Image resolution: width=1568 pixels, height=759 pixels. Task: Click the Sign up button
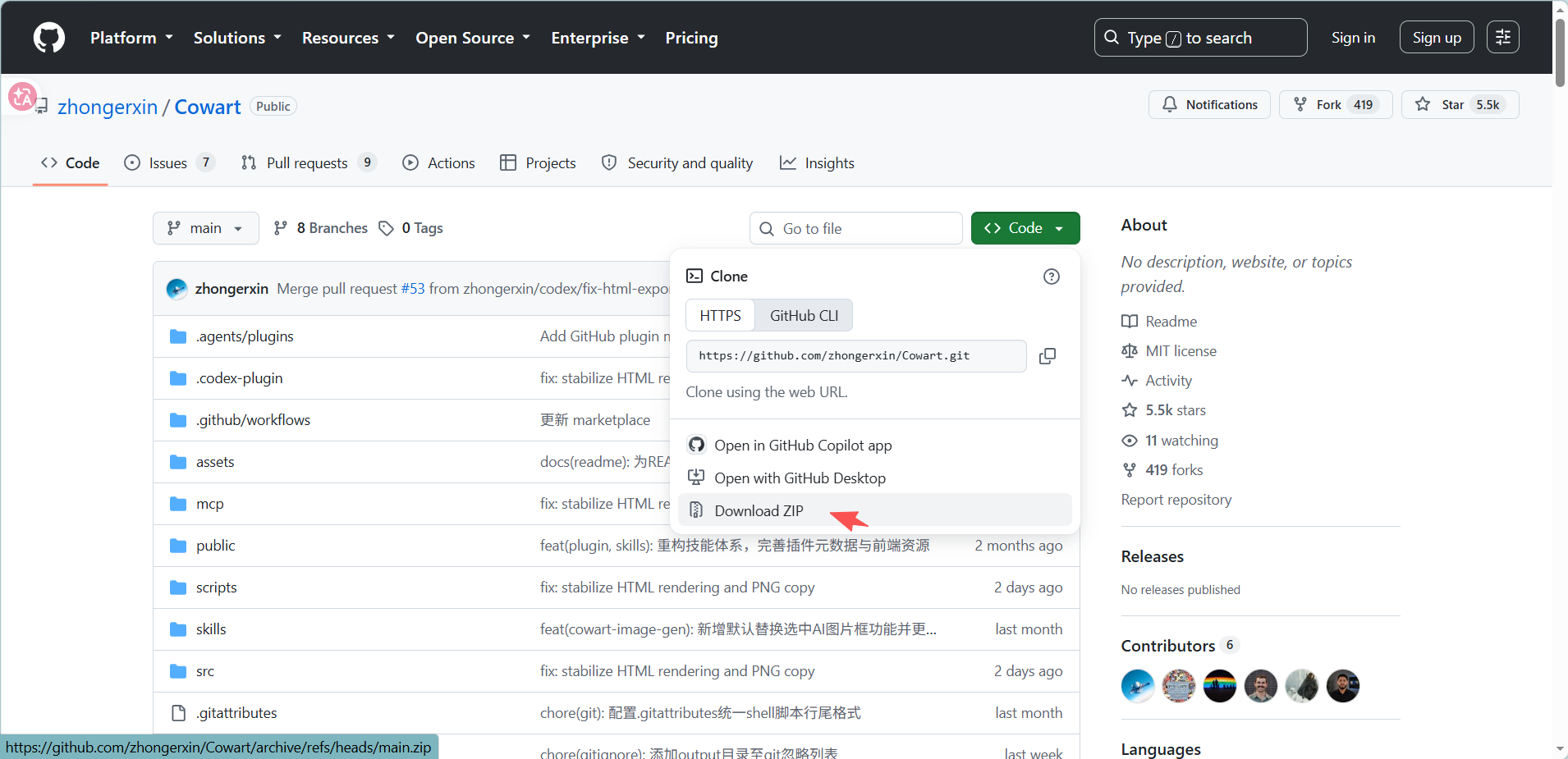coord(1437,38)
